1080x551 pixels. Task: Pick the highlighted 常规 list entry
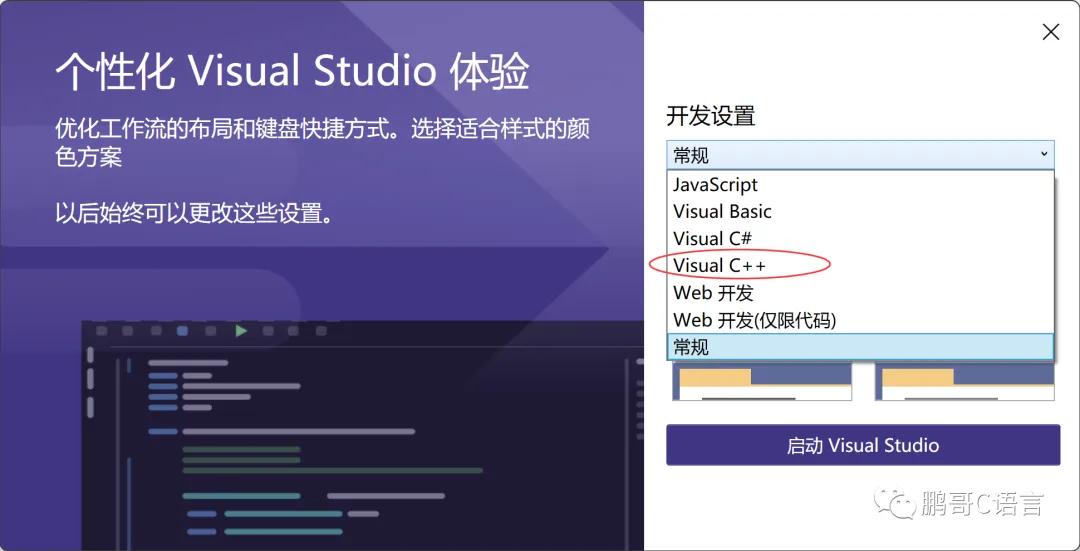(x=860, y=347)
